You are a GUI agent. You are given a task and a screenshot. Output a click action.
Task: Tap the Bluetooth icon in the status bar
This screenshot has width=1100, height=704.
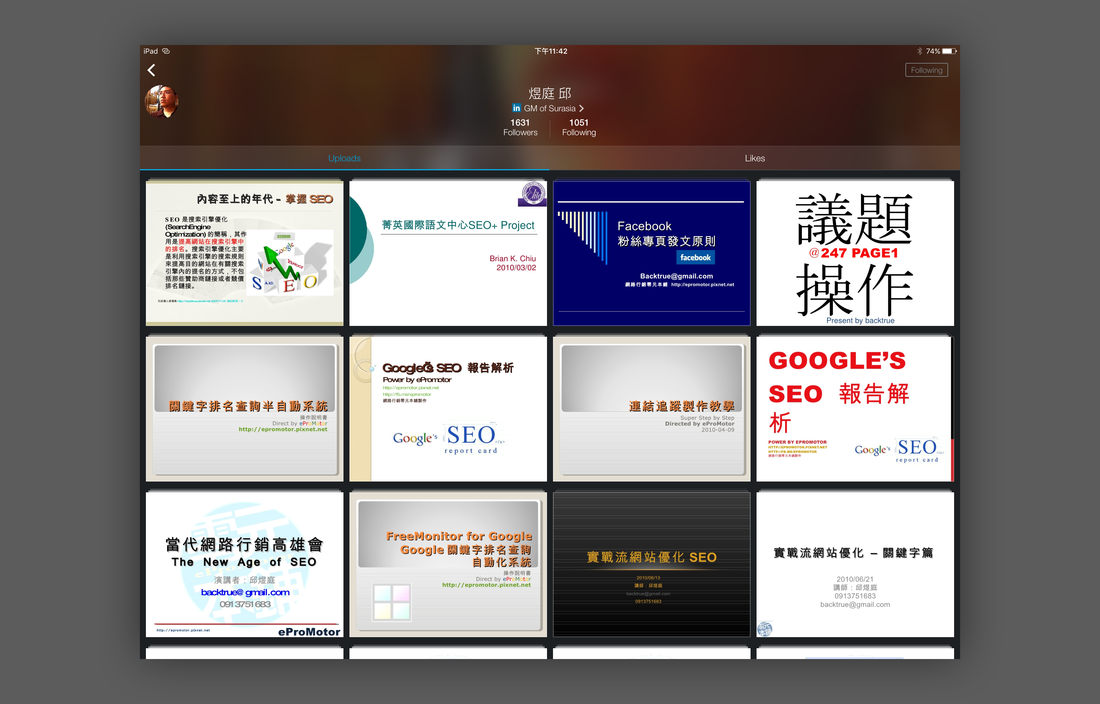[x=919, y=51]
